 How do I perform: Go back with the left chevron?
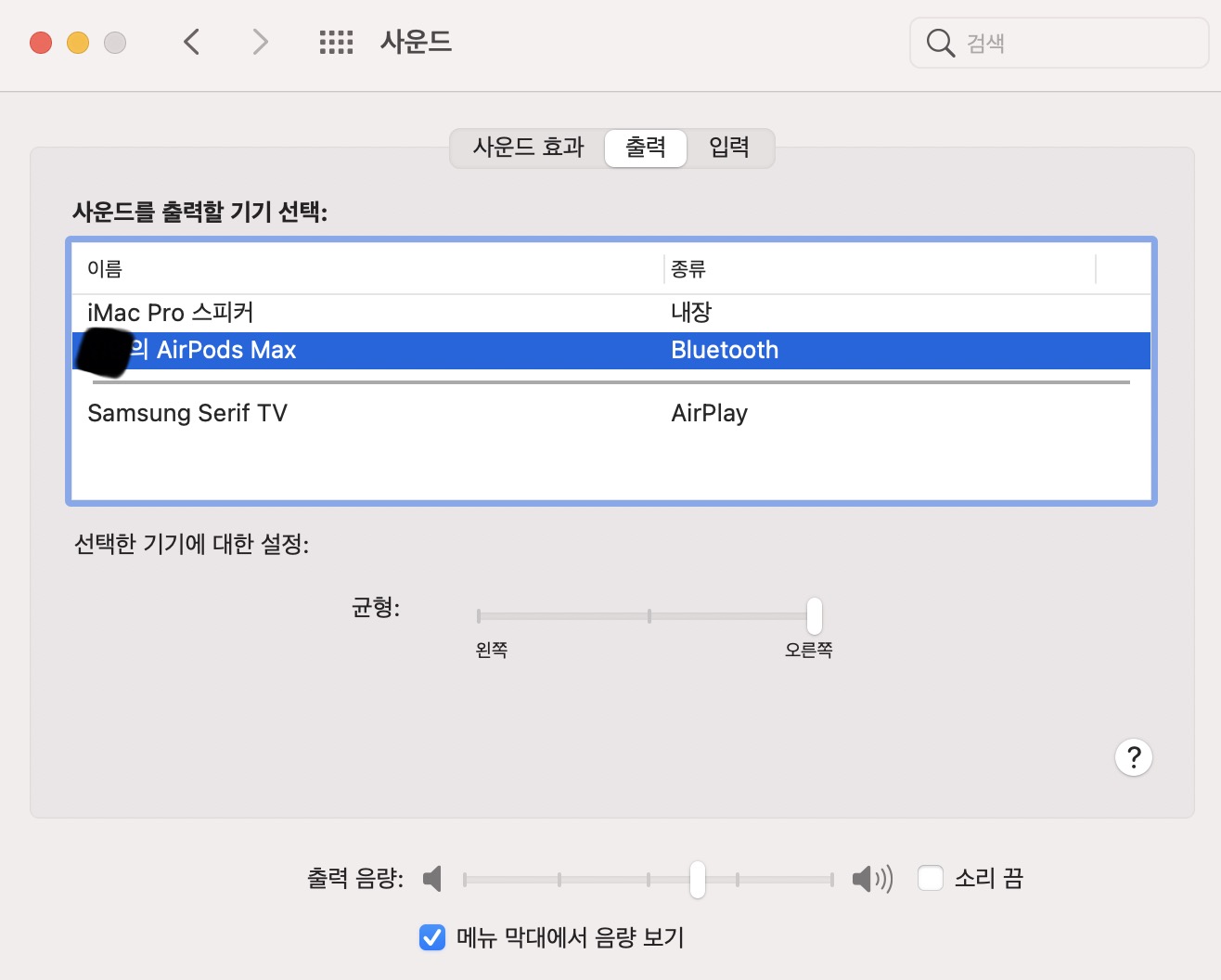pyautogui.click(x=192, y=42)
